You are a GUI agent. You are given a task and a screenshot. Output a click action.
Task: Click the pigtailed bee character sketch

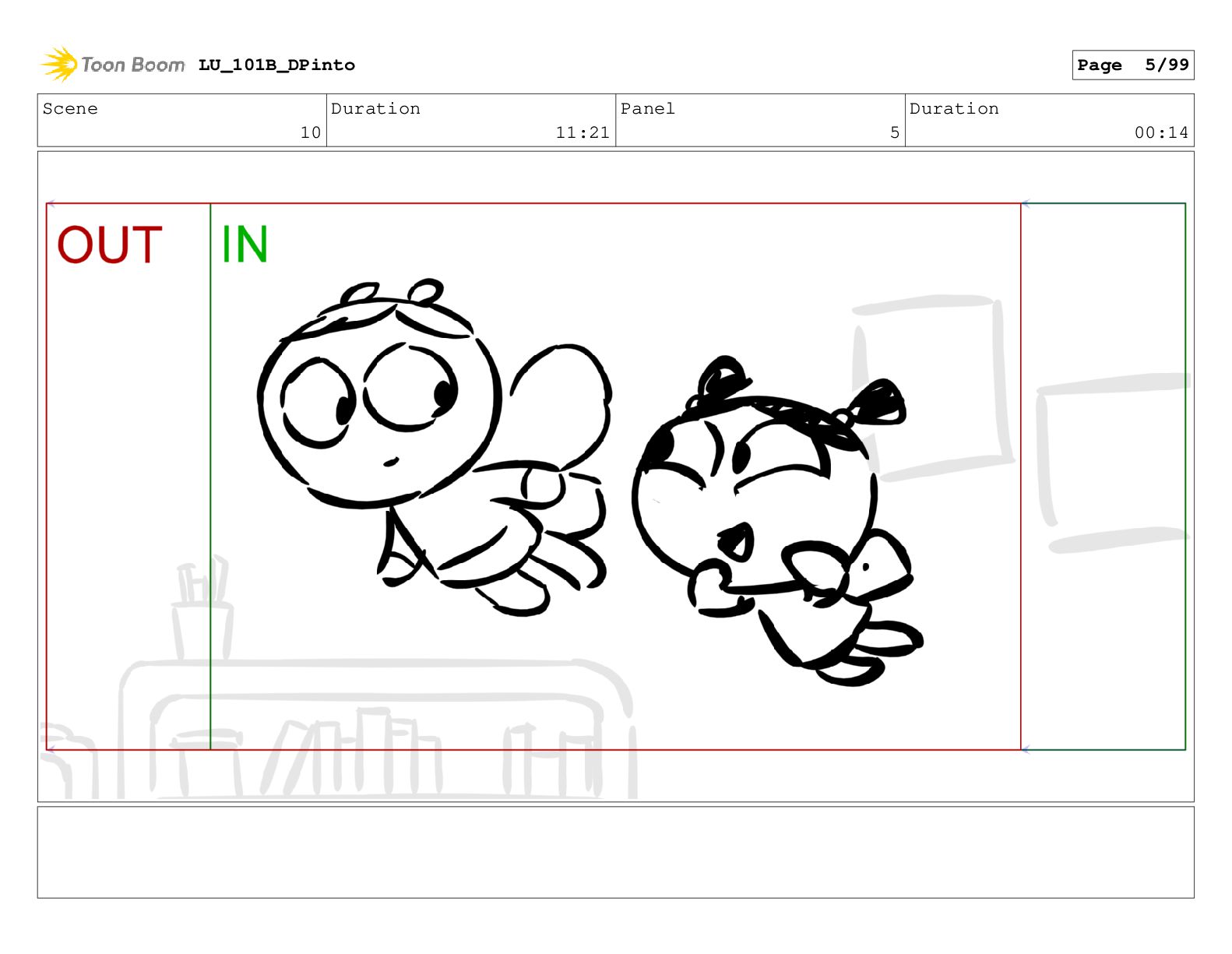click(778, 521)
